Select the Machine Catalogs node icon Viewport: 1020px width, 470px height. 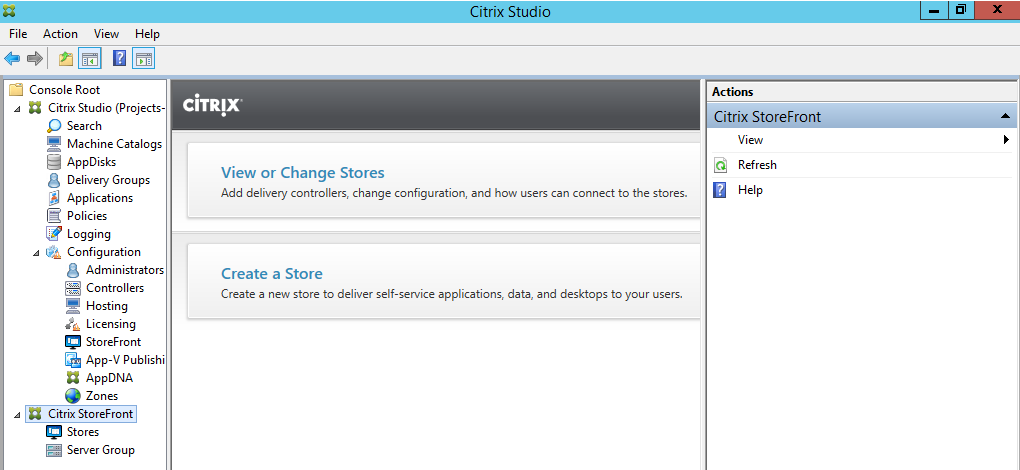pyautogui.click(x=55, y=144)
